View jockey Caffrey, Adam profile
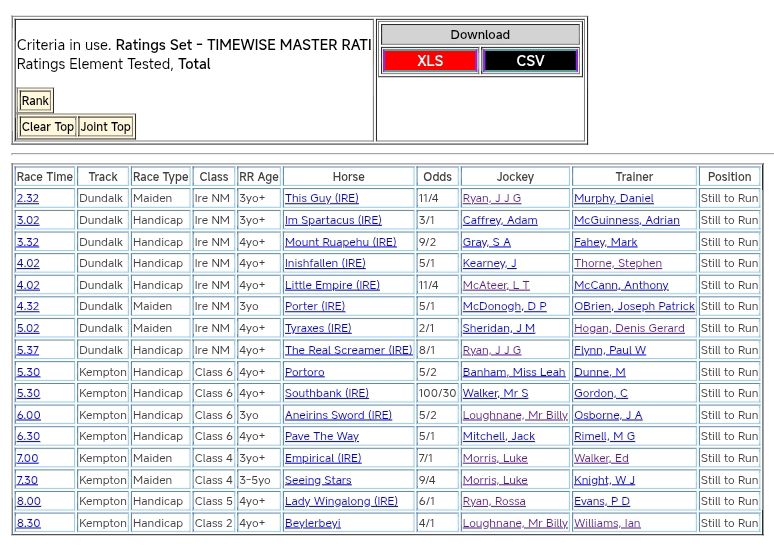 [499, 220]
